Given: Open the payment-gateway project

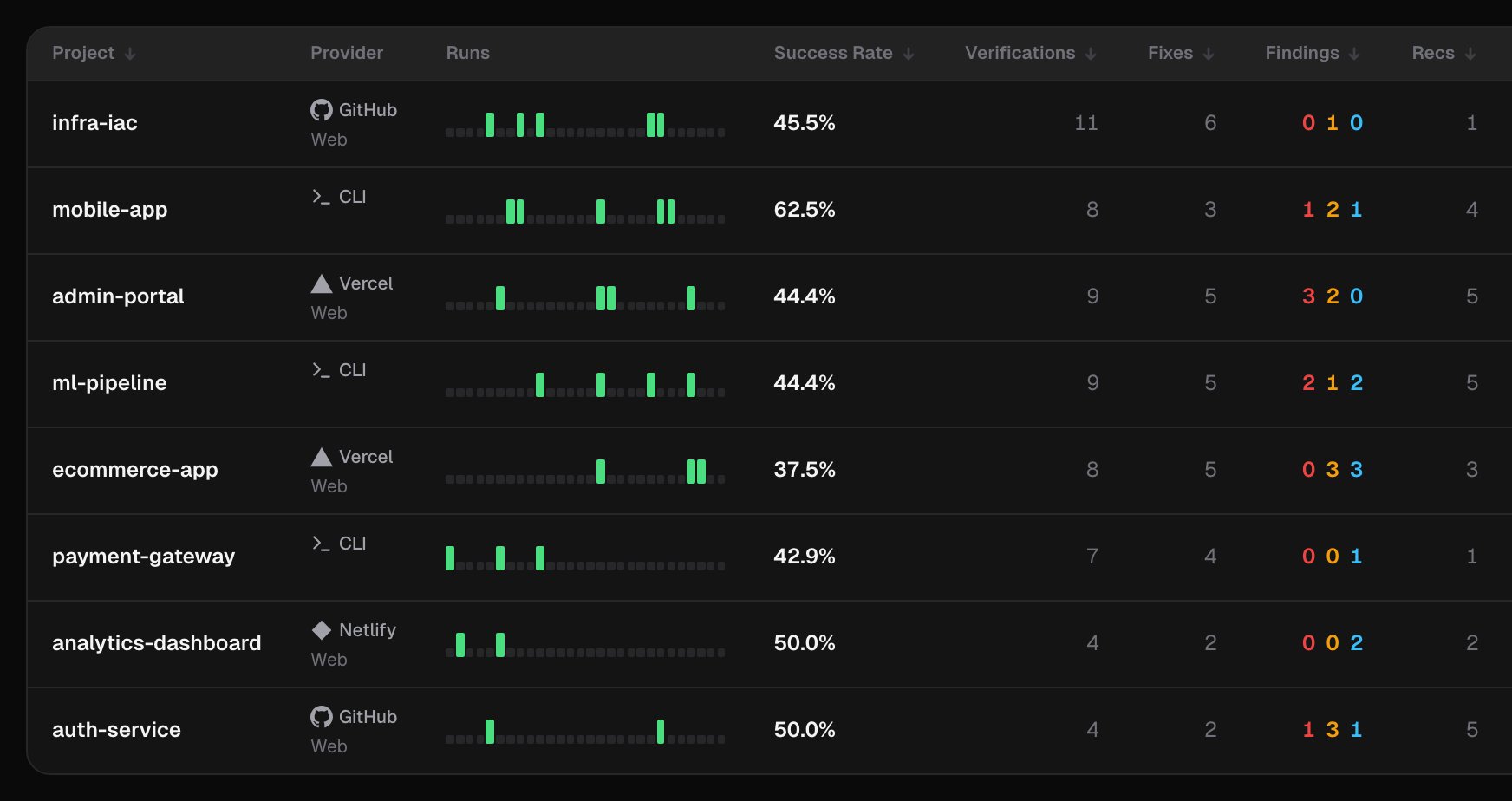Looking at the screenshot, I should coord(144,557).
